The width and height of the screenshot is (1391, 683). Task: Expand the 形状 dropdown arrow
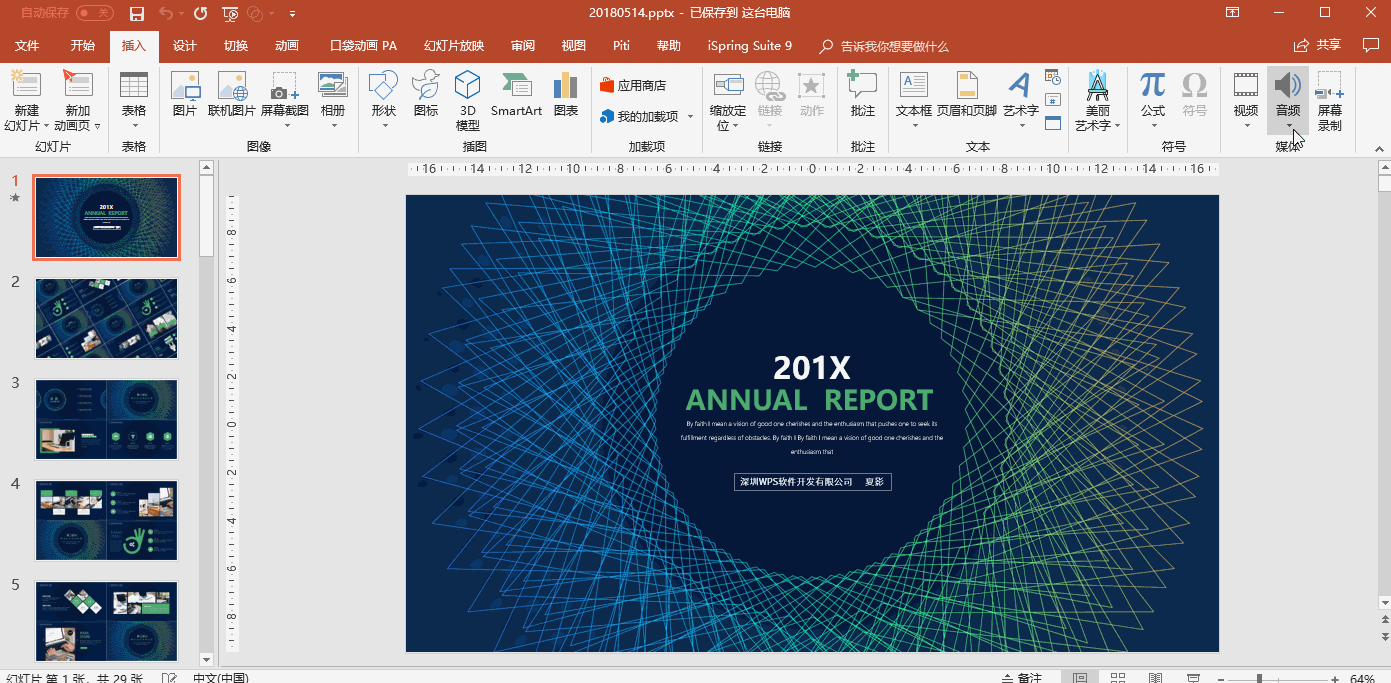tap(384, 126)
